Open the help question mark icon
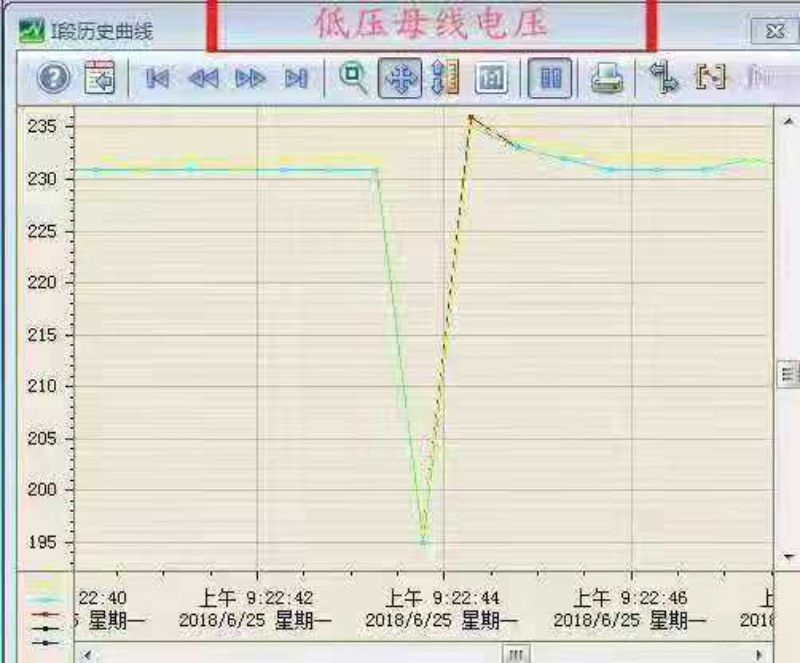 click(54, 78)
